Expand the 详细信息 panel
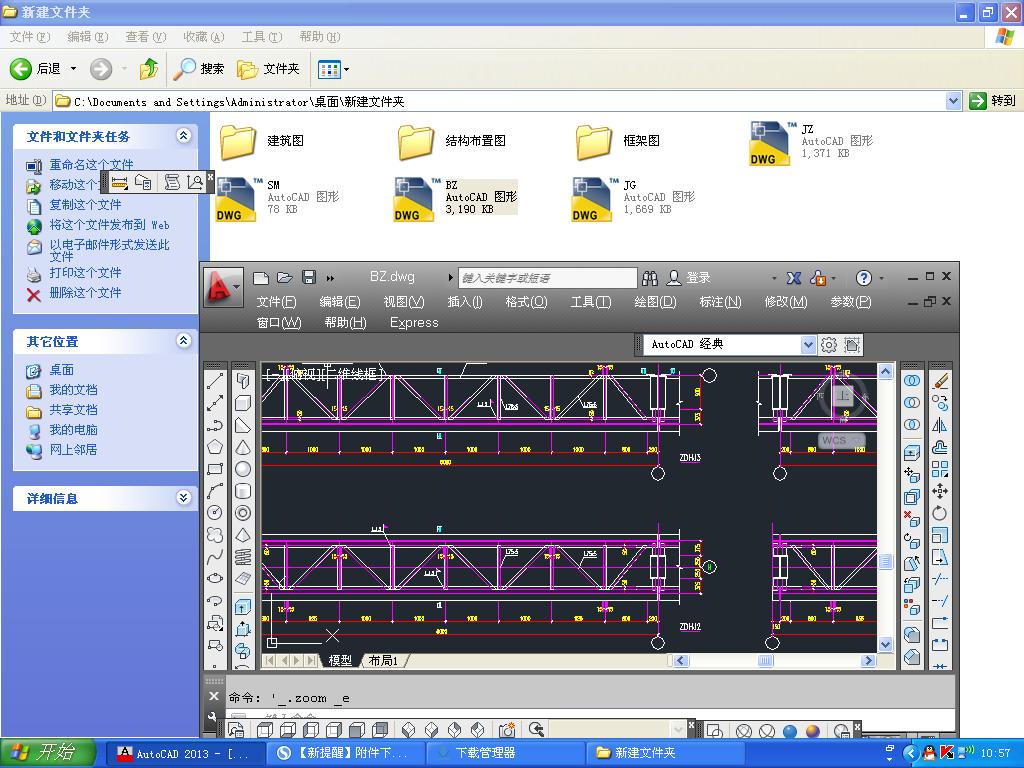 click(x=183, y=498)
